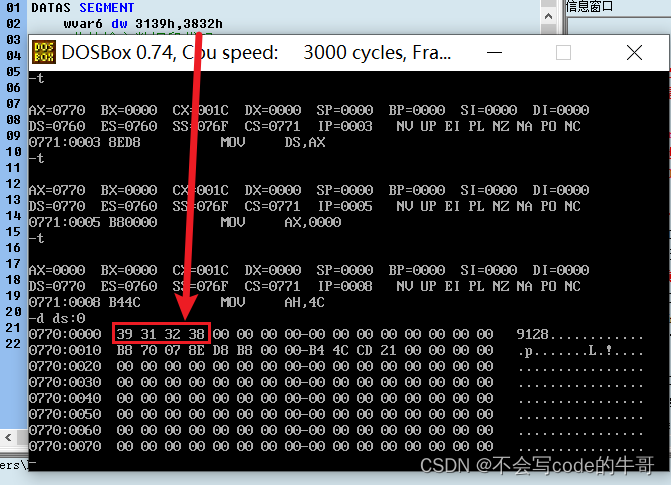Click the memory address 0770:0020
This screenshot has width=671, height=485.
pos(65,366)
